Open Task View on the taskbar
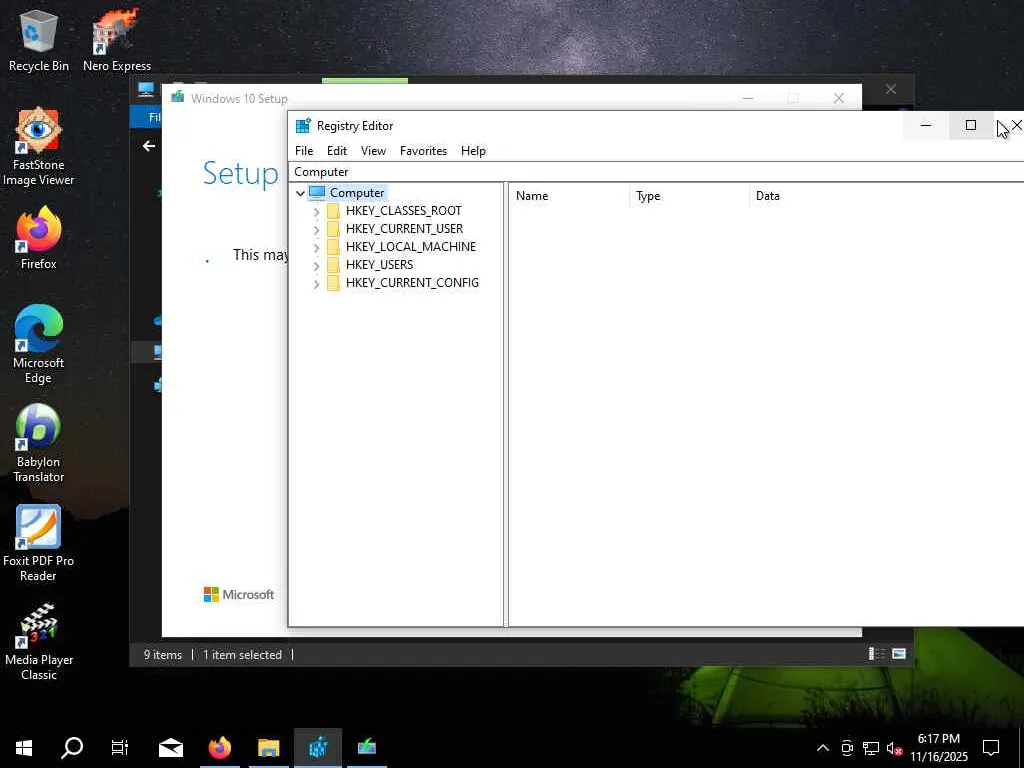Screen dimensions: 1024x768 pos(120,748)
